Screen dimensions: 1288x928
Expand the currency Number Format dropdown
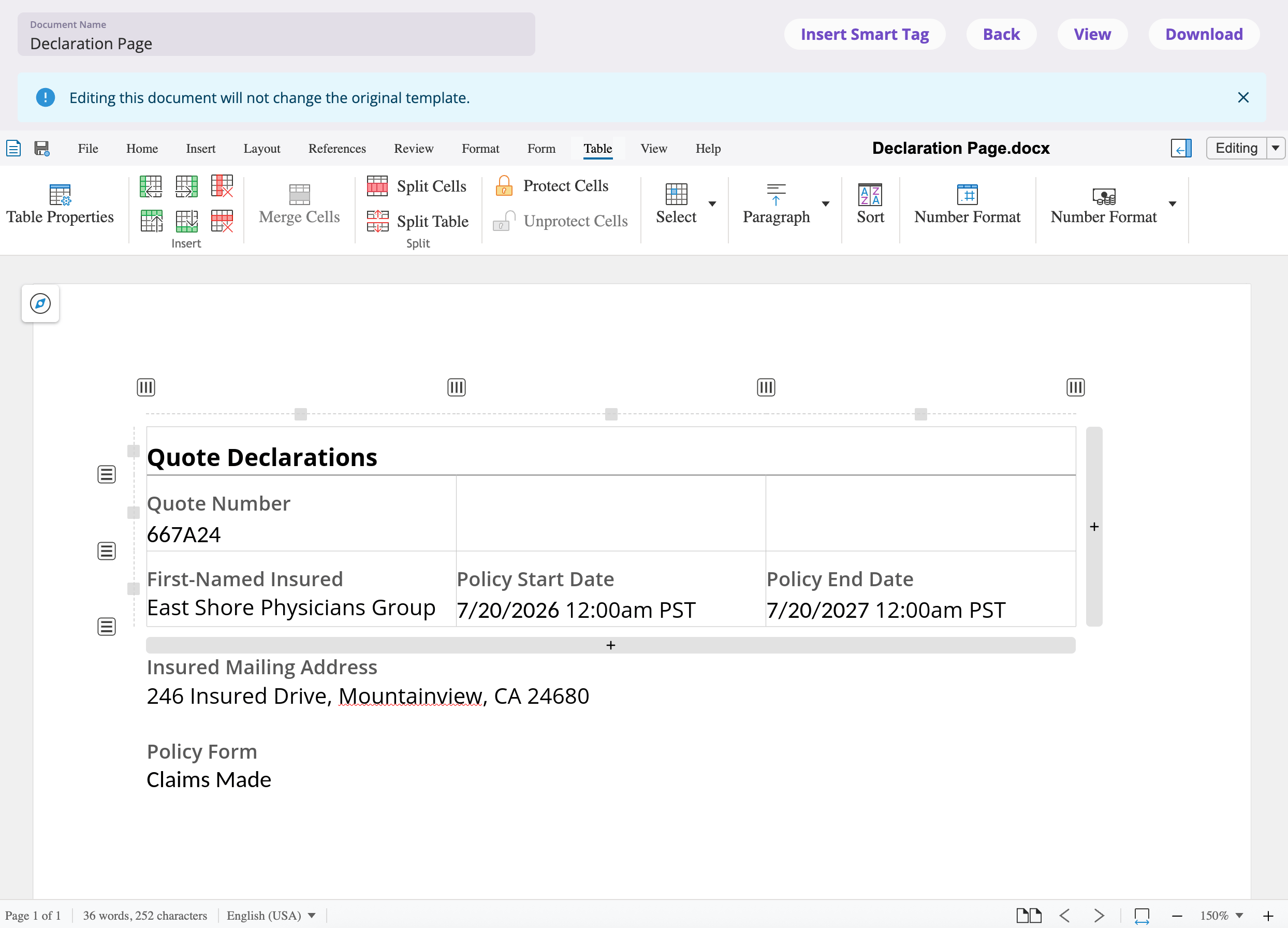[1172, 204]
